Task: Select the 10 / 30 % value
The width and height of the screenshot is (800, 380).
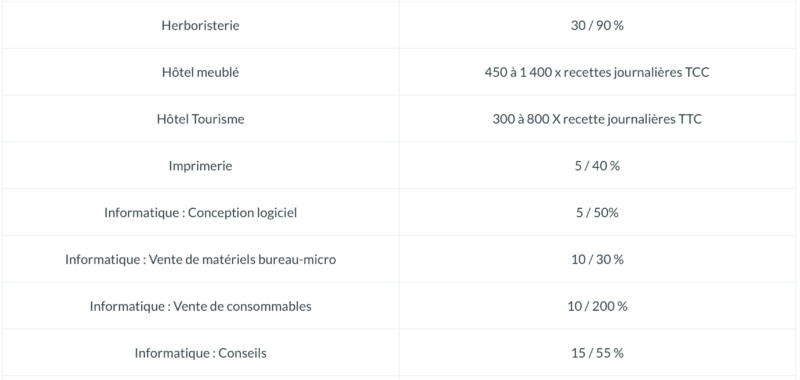Action: coord(597,260)
